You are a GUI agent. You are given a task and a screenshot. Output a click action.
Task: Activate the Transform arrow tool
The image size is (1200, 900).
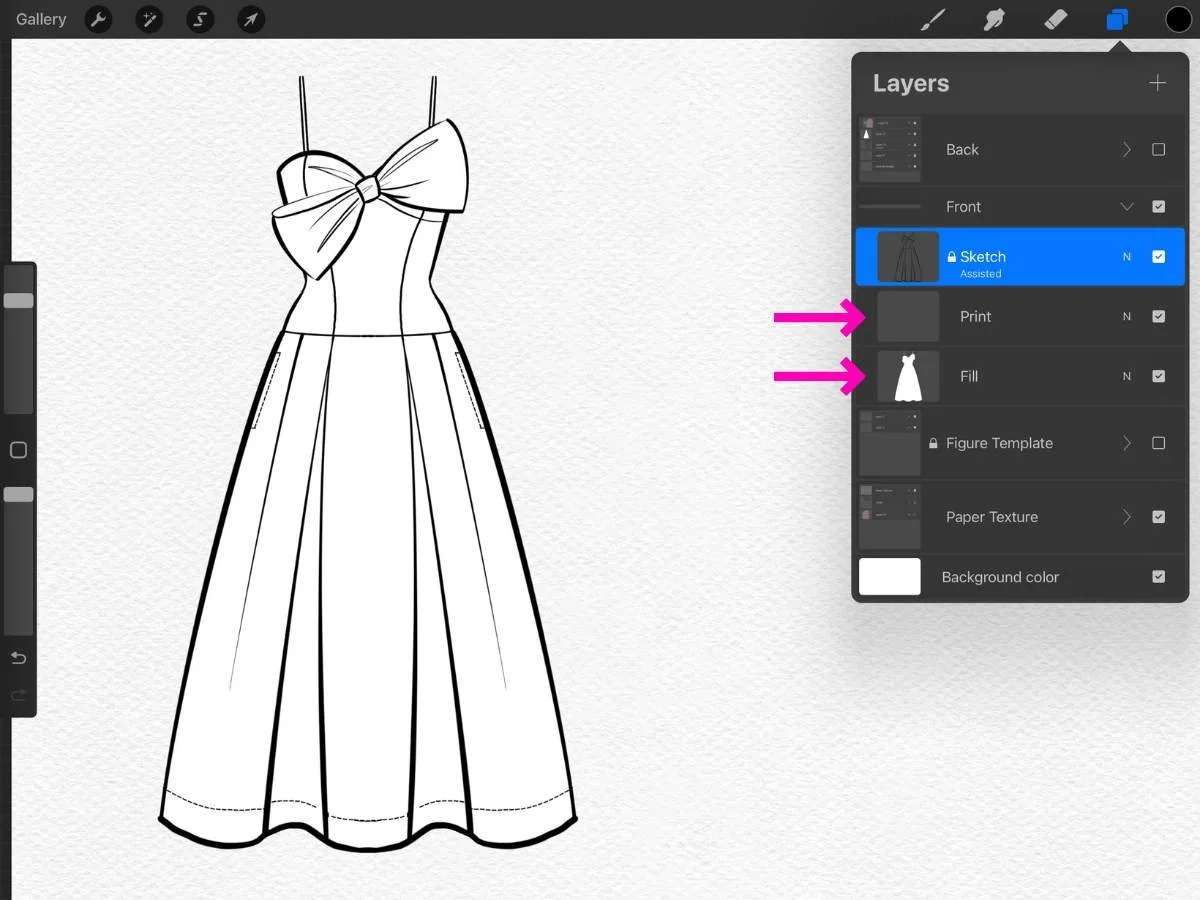click(250, 19)
